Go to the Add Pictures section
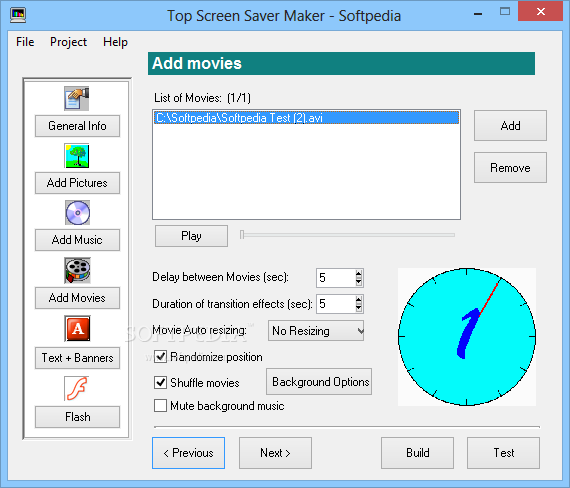The height and width of the screenshot is (488, 570). coord(77,183)
